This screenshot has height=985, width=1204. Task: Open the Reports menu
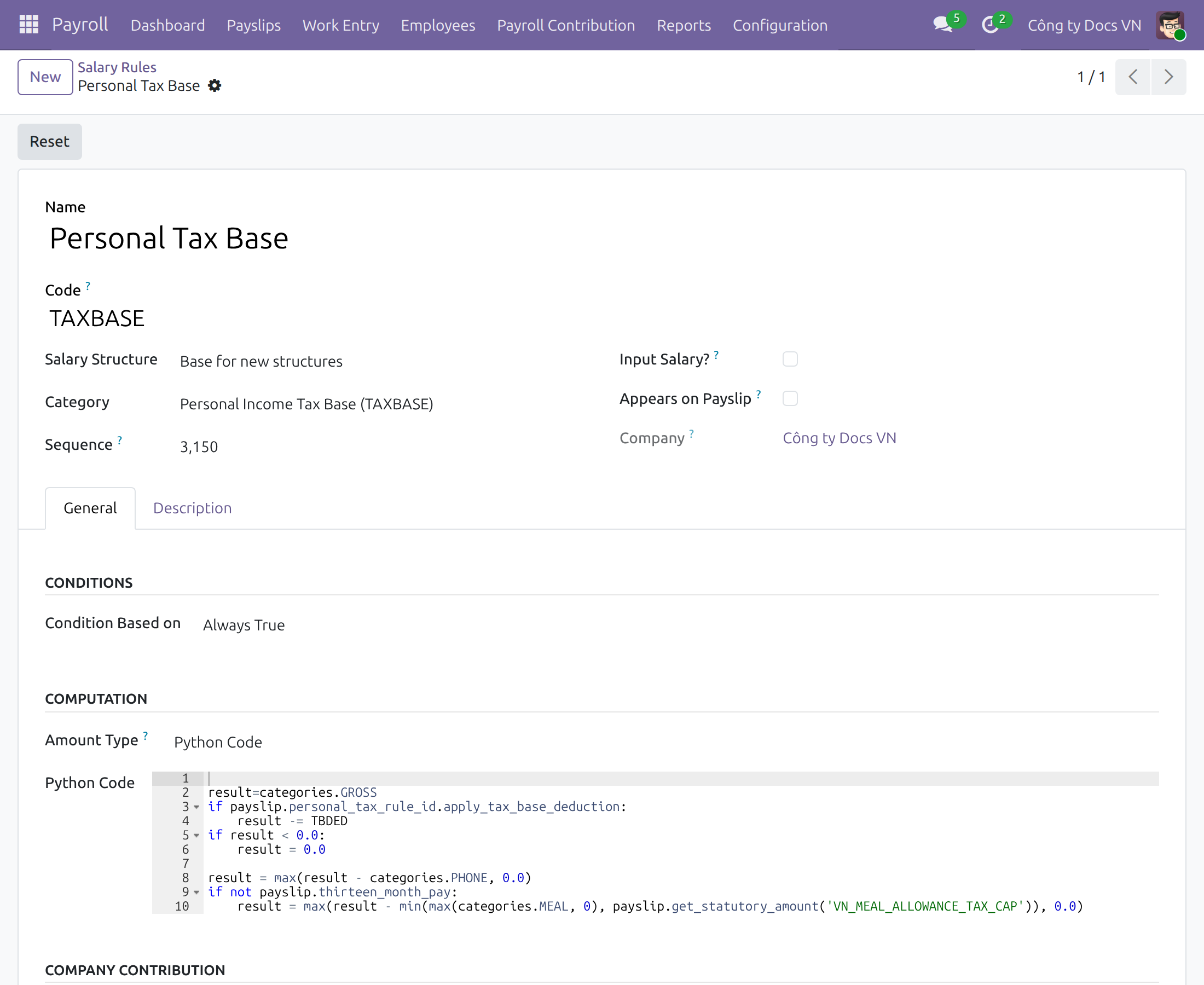pos(684,25)
